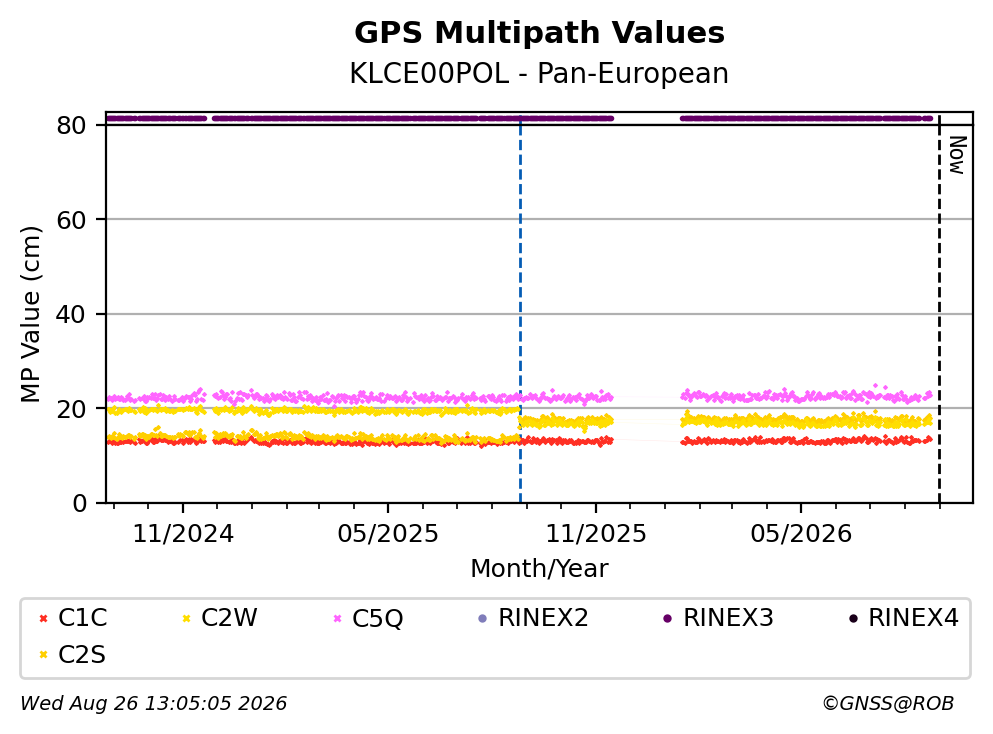The height and width of the screenshot is (734, 993).
Task: Click the blue dashed vertical marker line
Action: click(x=521, y=310)
